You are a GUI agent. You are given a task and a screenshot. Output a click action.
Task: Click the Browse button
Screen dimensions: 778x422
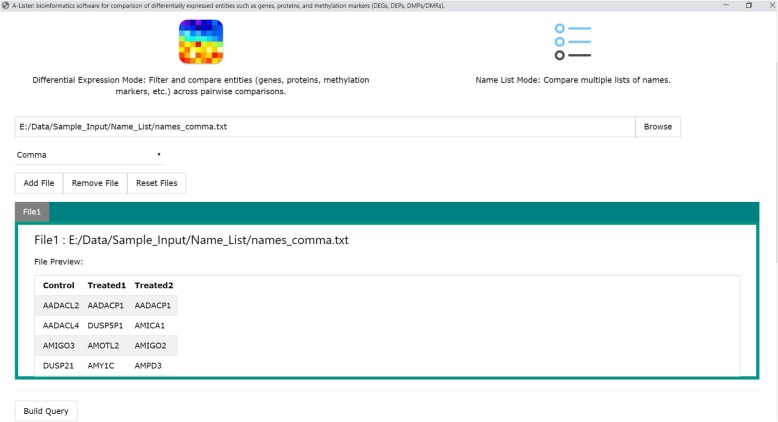657,127
